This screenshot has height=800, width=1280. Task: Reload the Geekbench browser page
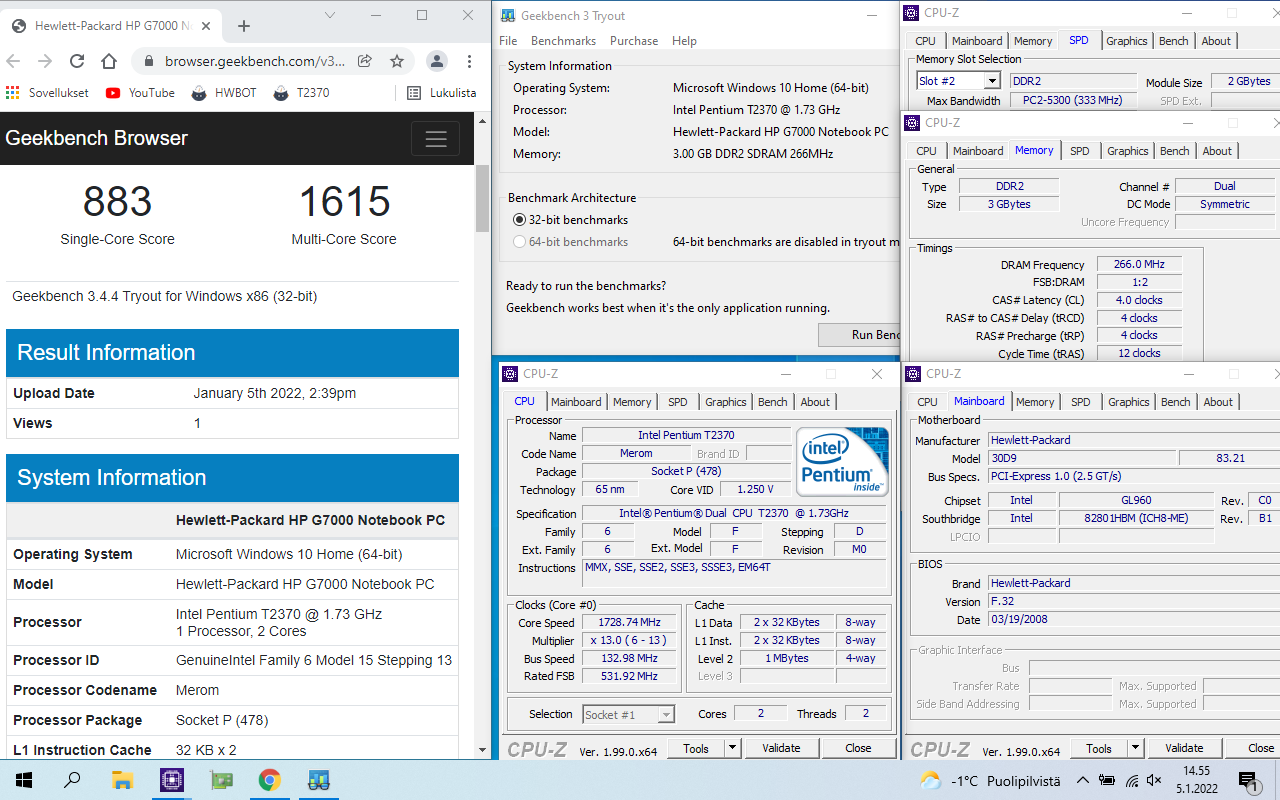point(77,61)
